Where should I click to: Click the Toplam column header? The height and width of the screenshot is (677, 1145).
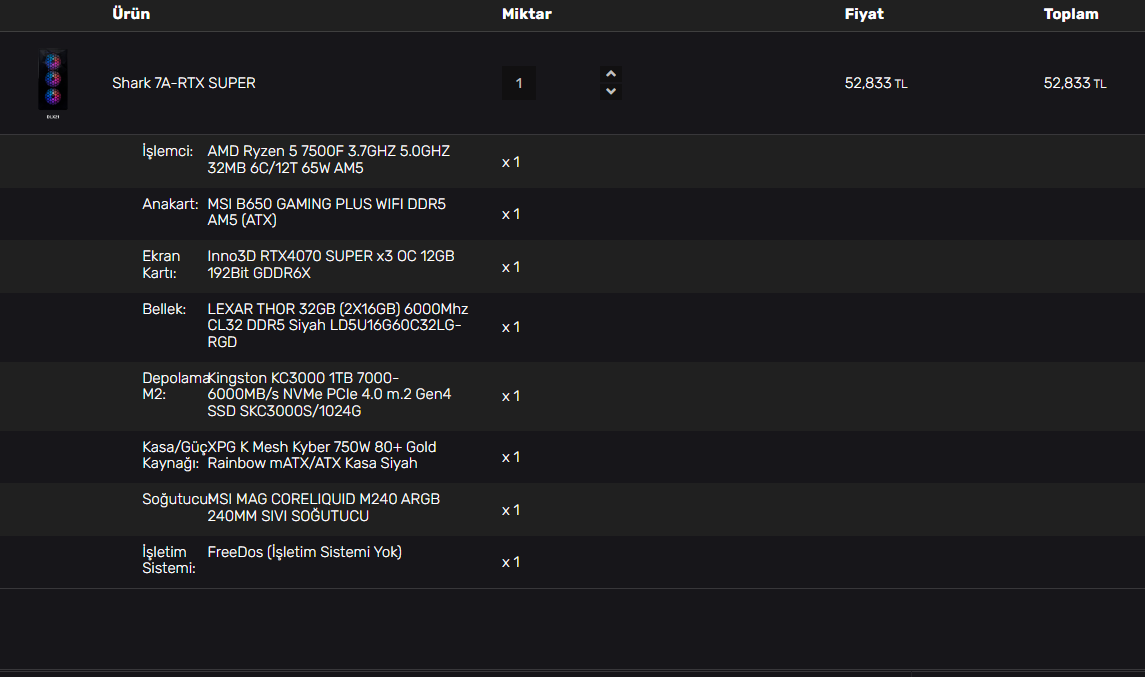pyautogui.click(x=1071, y=14)
